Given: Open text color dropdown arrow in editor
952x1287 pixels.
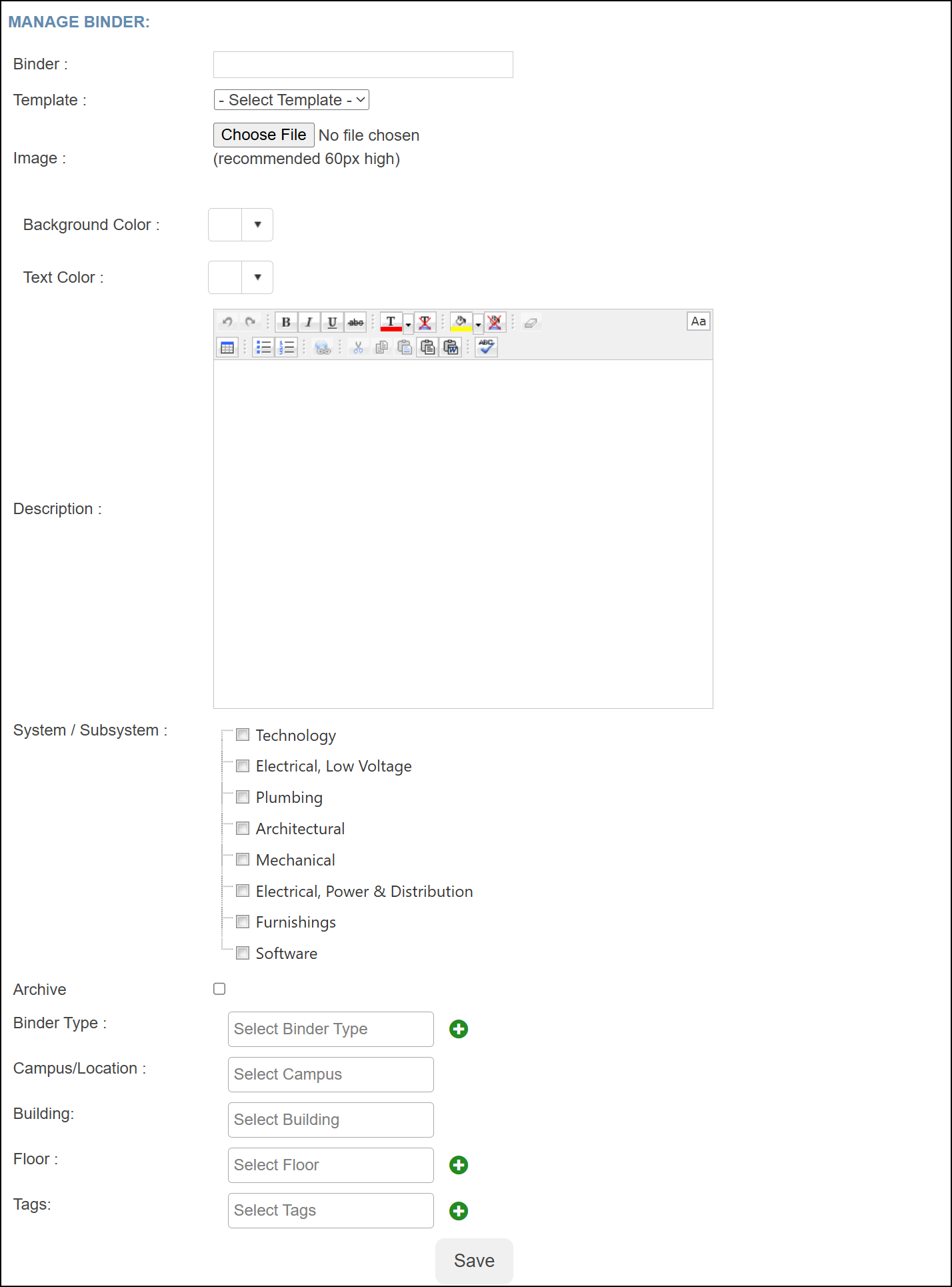Looking at the screenshot, I should click(408, 324).
